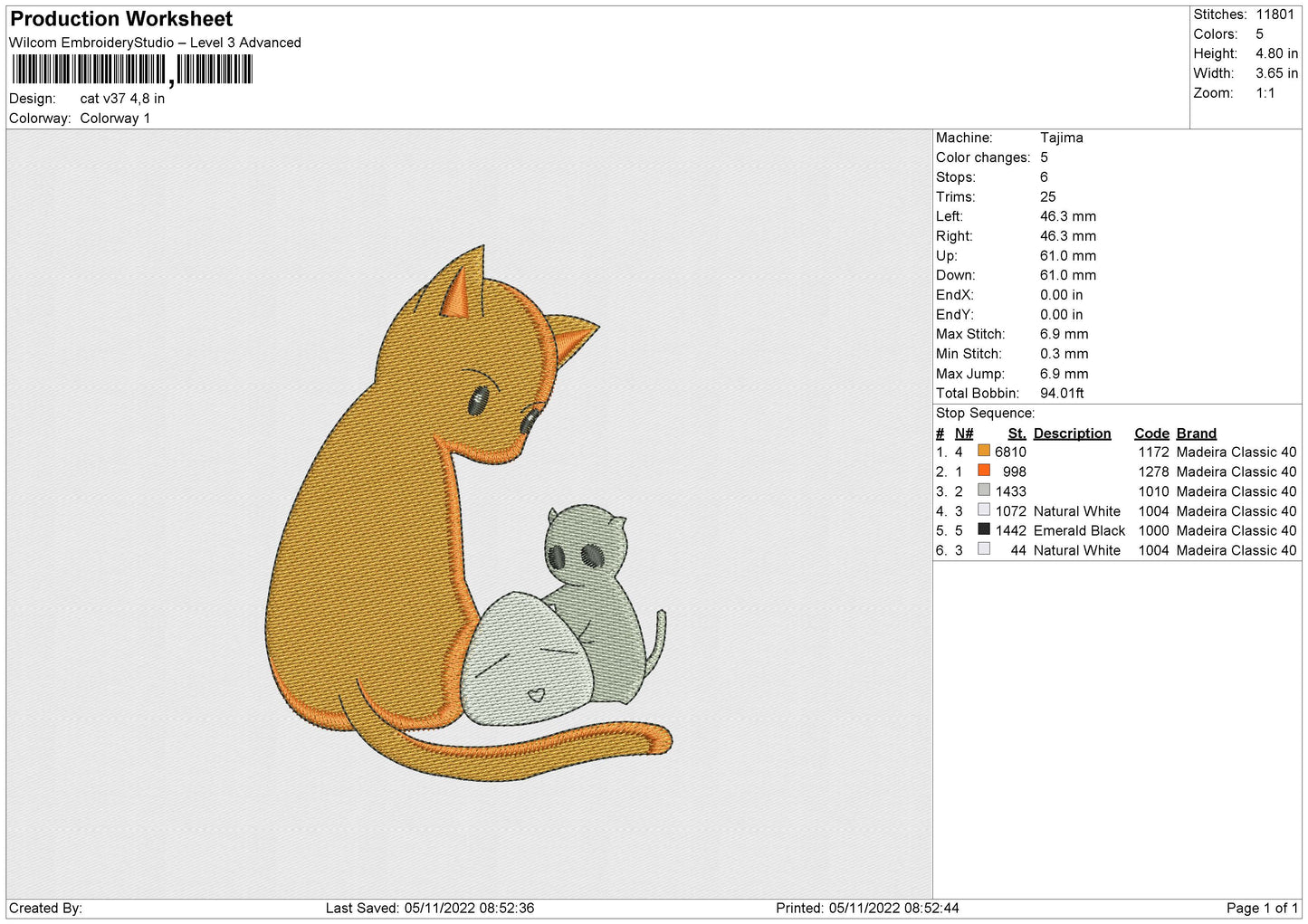Click the Stops value 6

click(1044, 177)
